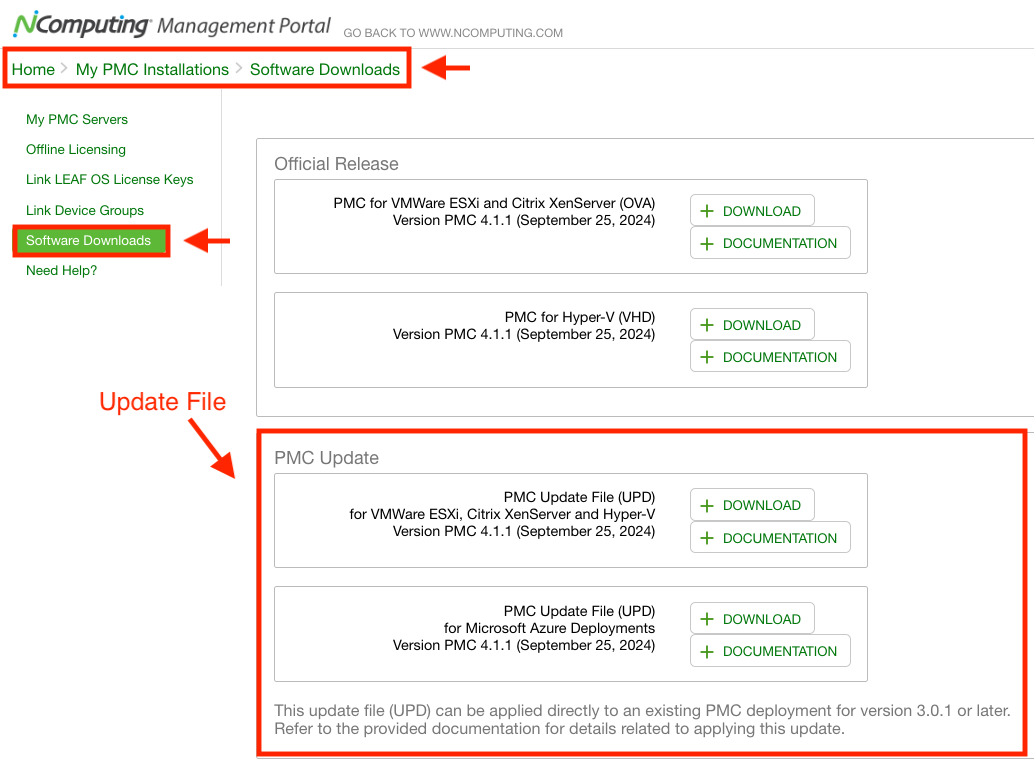Open Link LEAF OS License Keys
The image size is (1034, 771).
coord(109,179)
